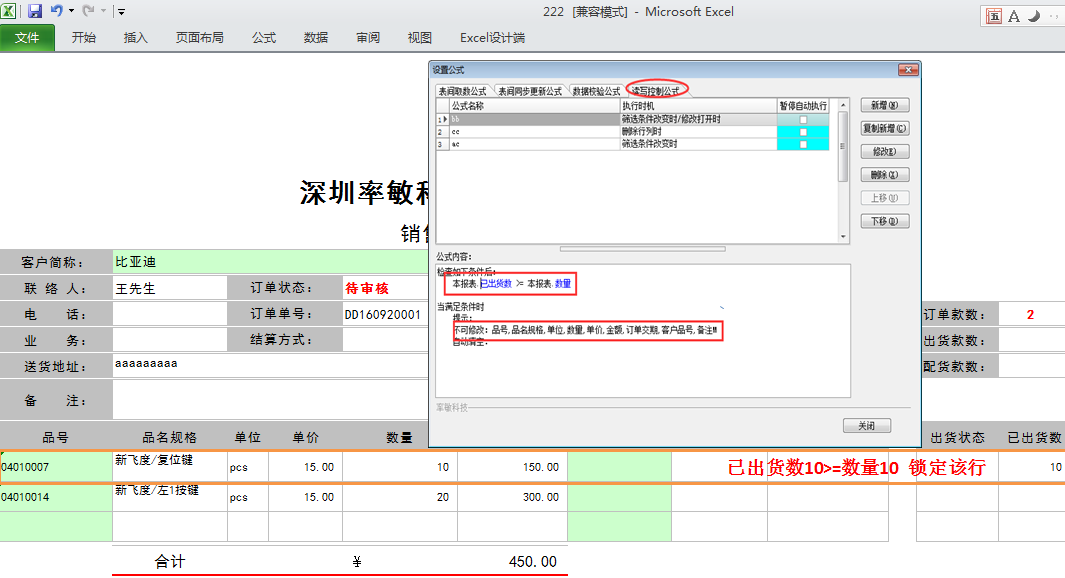The height and width of the screenshot is (578, 1065).
Task: Open the Excel设计端 ribbon tab
Action: click(492, 37)
